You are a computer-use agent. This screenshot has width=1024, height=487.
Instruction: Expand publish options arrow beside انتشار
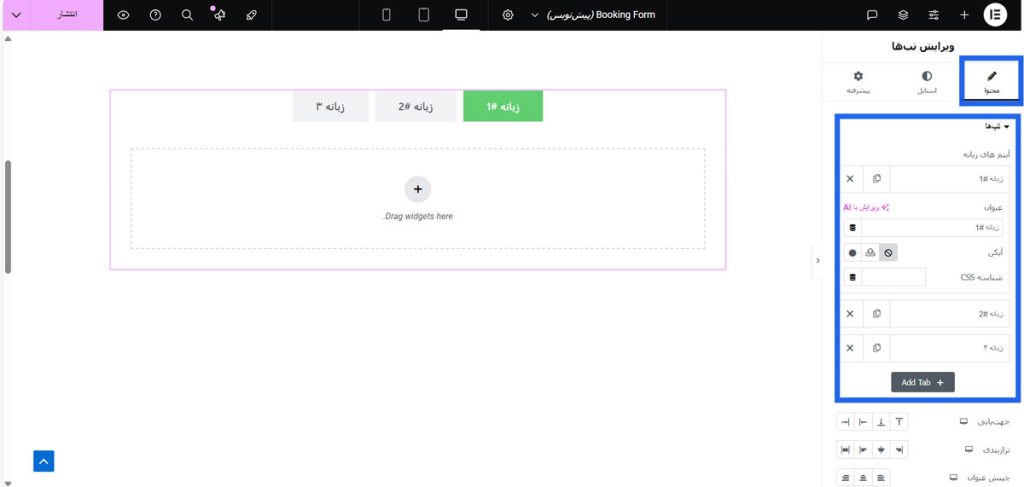coord(16,15)
